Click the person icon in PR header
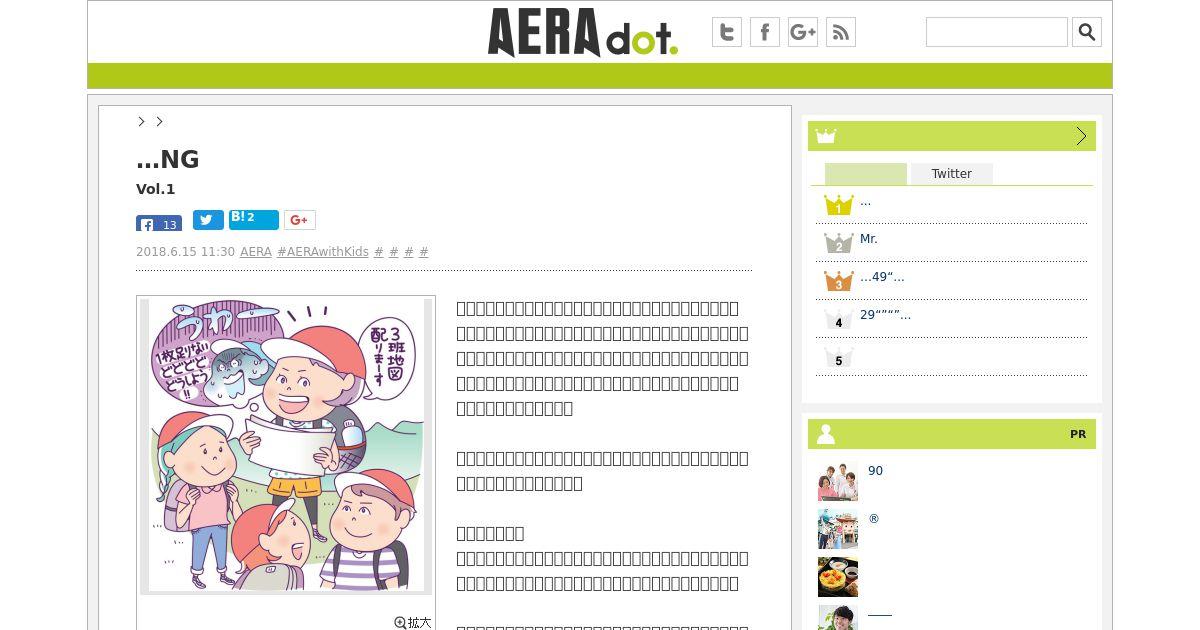The image size is (1200, 630). tap(826, 434)
